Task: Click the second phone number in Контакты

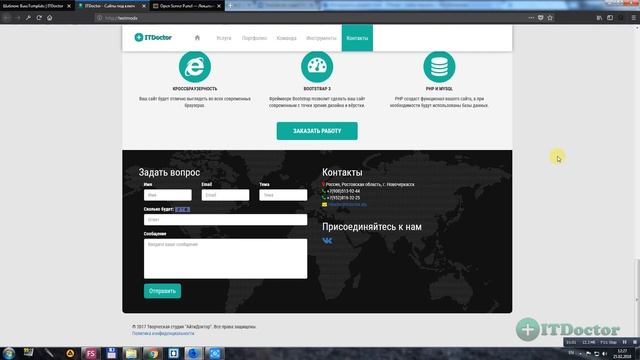Action: (x=343, y=198)
